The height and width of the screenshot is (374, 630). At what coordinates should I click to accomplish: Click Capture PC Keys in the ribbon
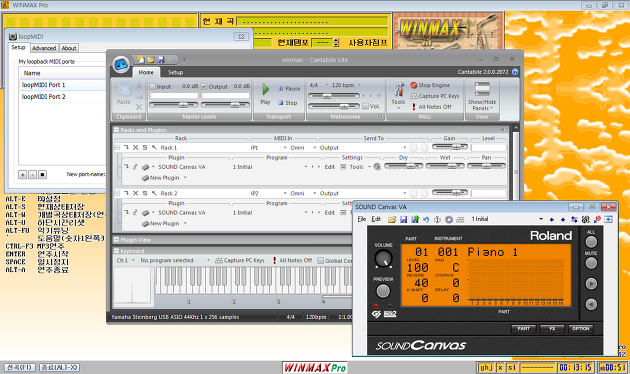(434, 96)
